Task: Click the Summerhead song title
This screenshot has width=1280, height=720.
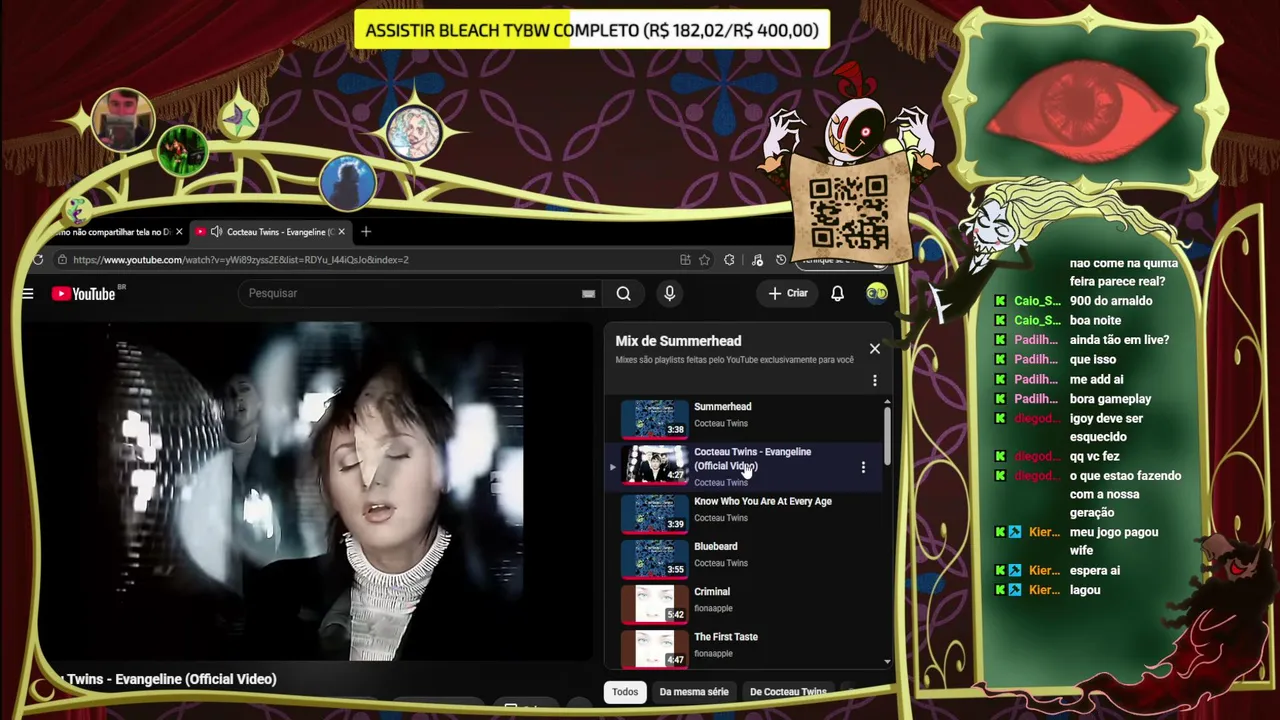Action: click(x=722, y=407)
